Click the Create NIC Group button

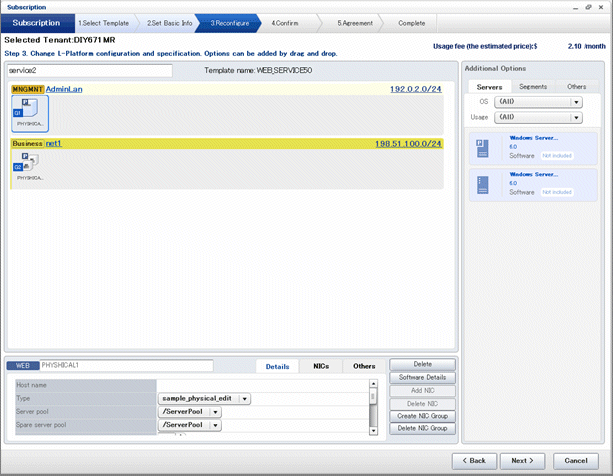[x=422, y=416]
